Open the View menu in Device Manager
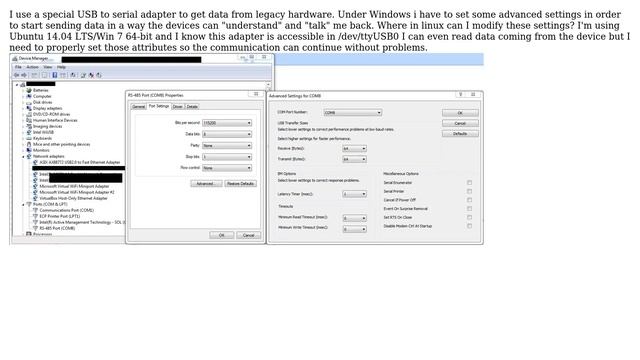Viewport: 640px width, 360px height. coord(48,67)
